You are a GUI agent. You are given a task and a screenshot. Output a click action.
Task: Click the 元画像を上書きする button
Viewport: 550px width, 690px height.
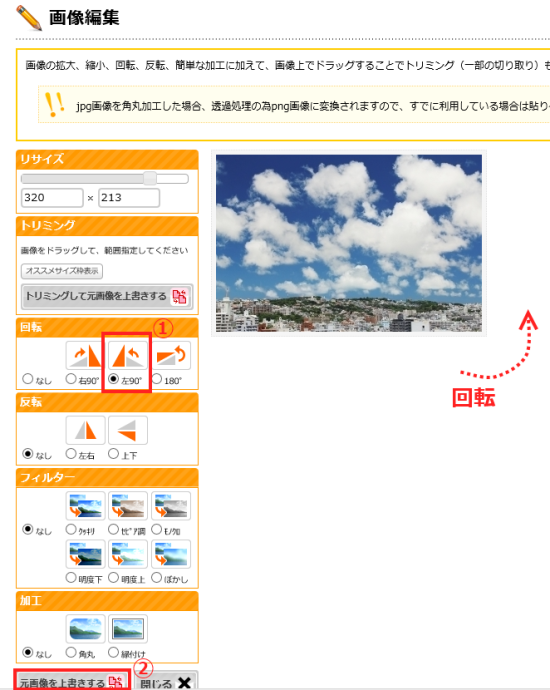73,681
